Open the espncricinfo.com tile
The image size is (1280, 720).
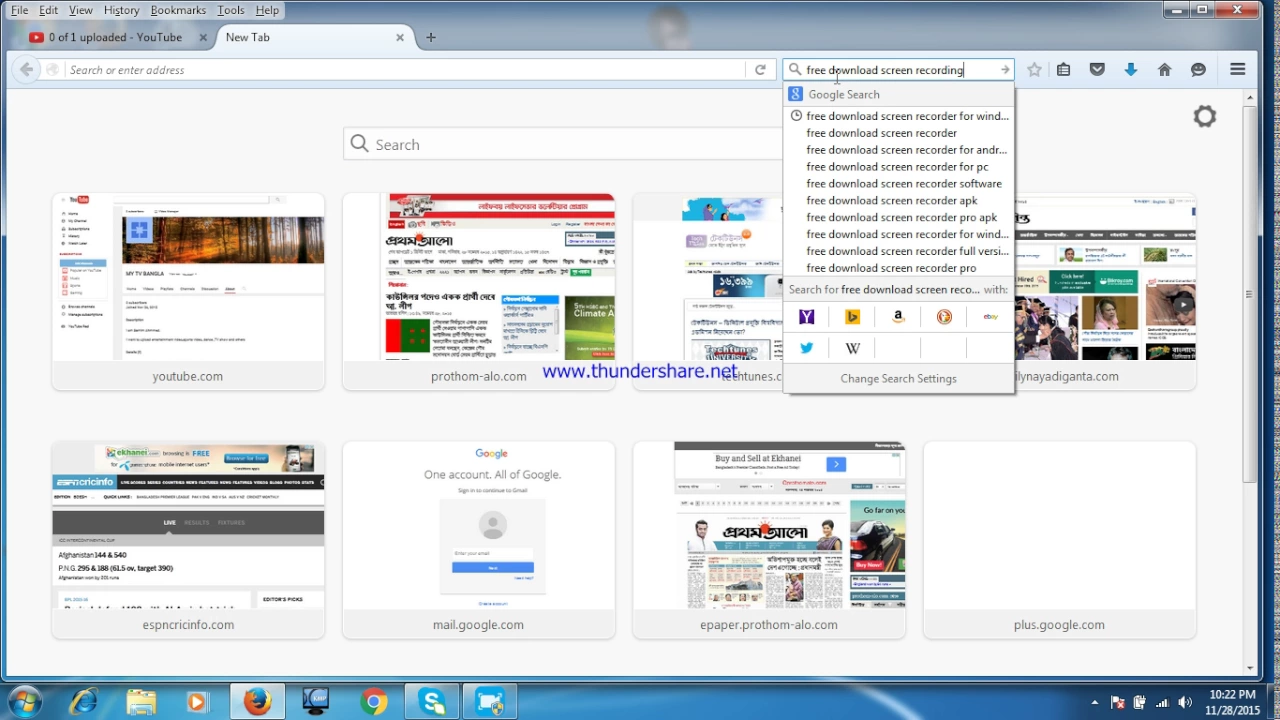coord(188,540)
